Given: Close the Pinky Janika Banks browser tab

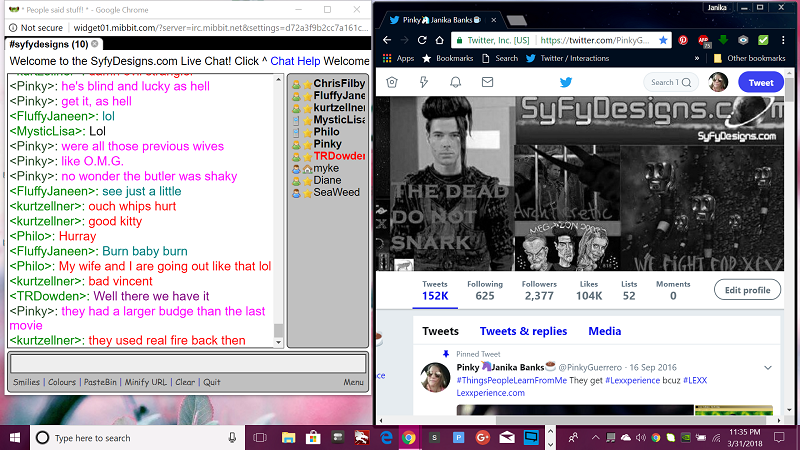Looking at the screenshot, I should point(493,20).
